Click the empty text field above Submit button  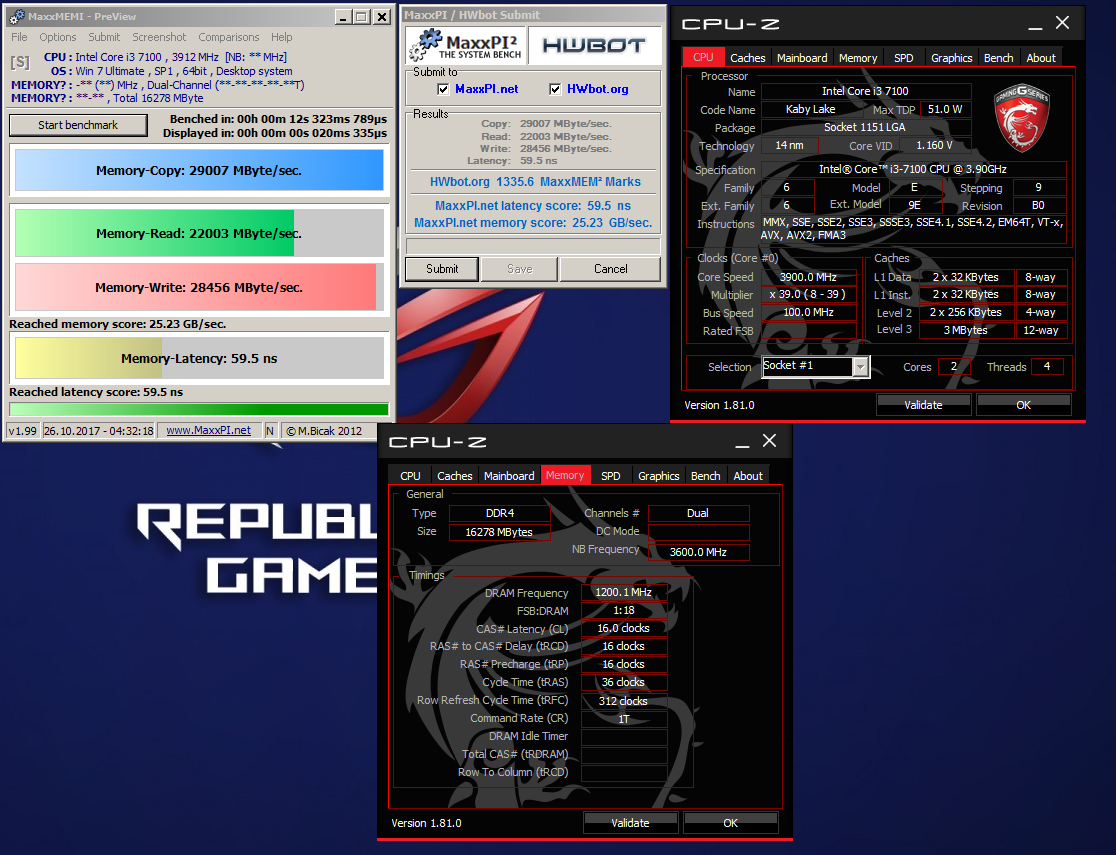click(x=533, y=246)
